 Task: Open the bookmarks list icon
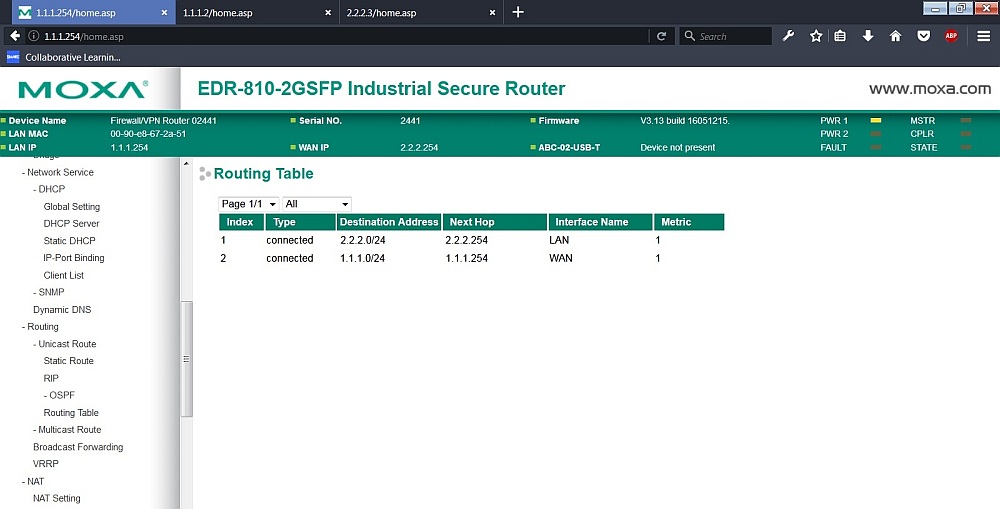coord(840,36)
